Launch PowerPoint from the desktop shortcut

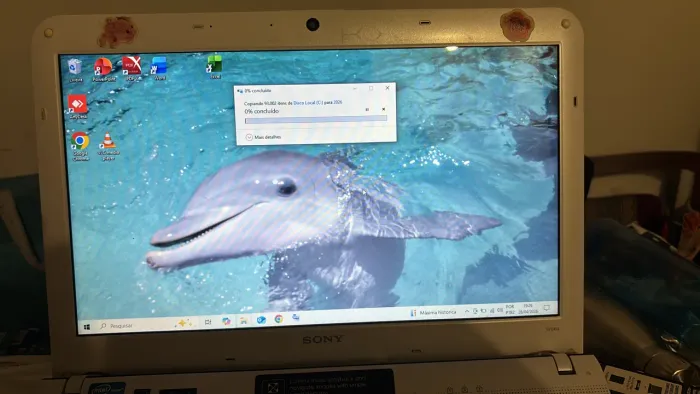coord(104,70)
